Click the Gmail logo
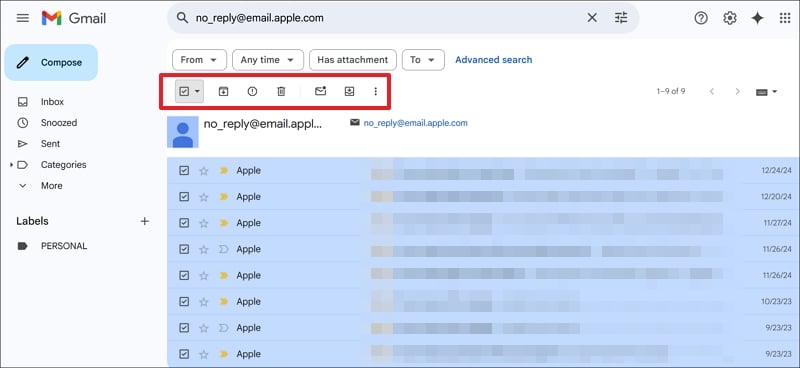This screenshot has width=800, height=368. point(73,18)
